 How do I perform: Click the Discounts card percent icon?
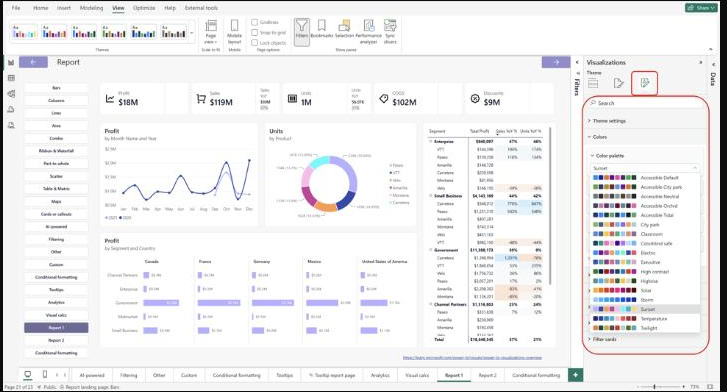(475, 98)
